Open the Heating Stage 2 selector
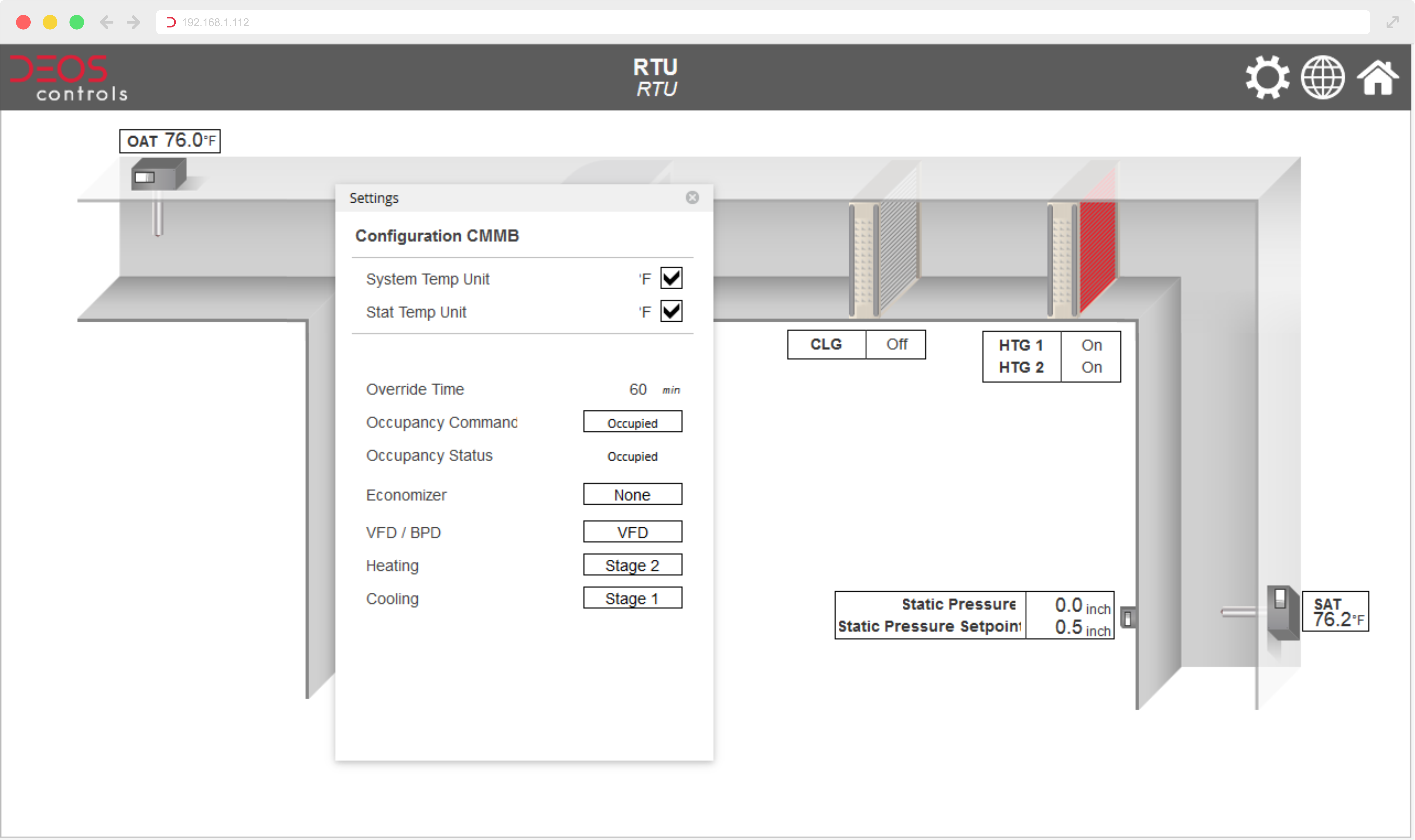This screenshot has height=840, width=1415. (632, 565)
